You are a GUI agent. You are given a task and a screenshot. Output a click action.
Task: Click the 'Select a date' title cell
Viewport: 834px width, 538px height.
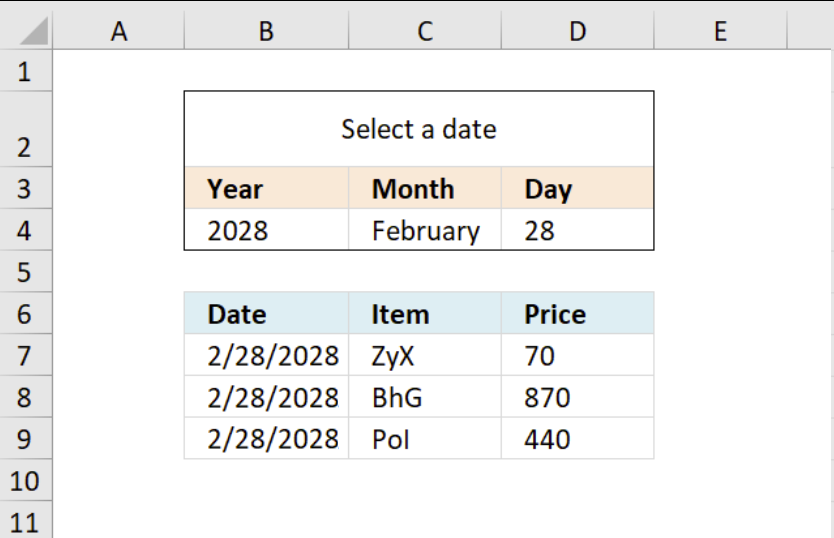pyautogui.click(x=419, y=129)
